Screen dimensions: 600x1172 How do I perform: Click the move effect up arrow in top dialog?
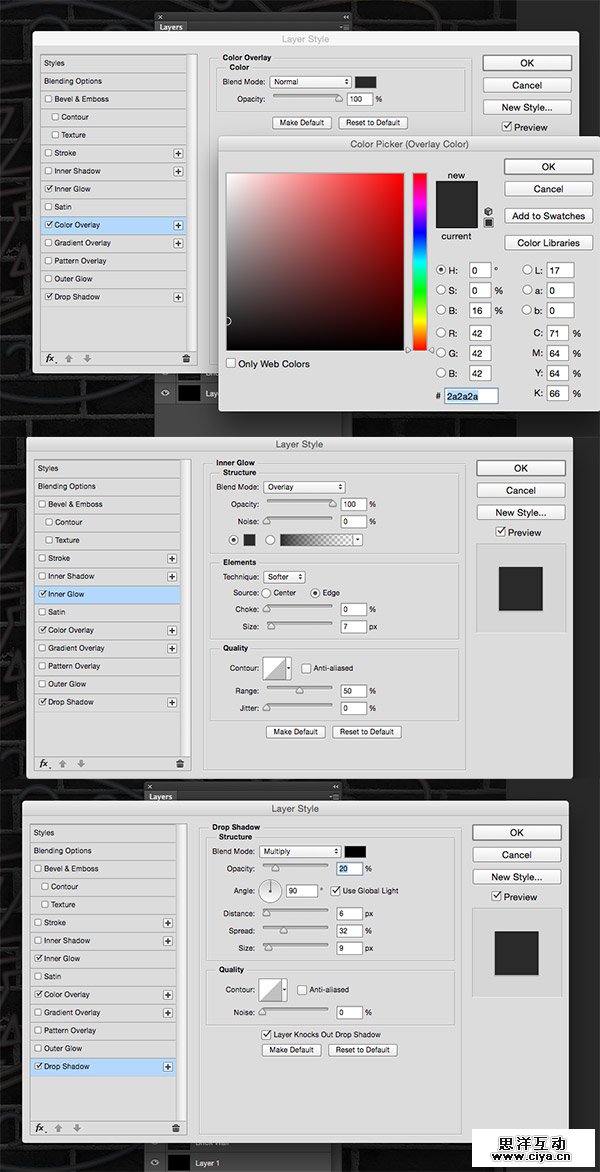pos(69,358)
